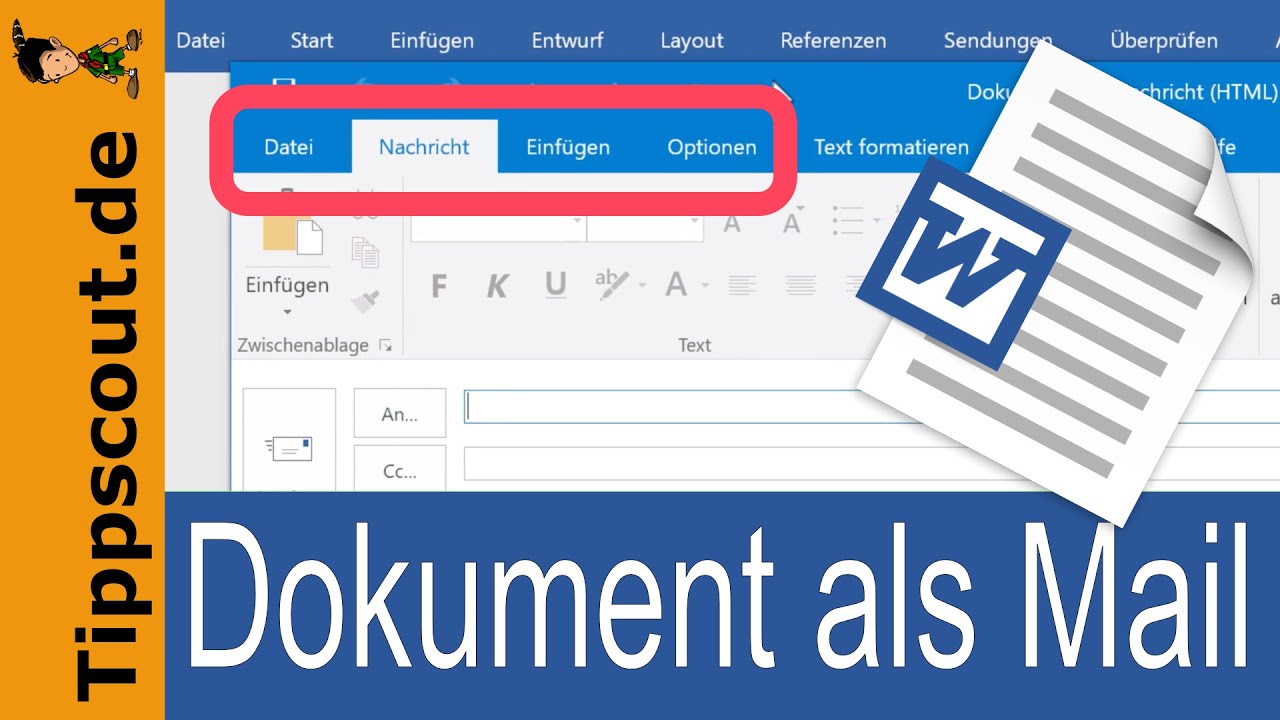Click the large Einfügen paste clipboard icon
Image resolution: width=1280 pixels, height=720 pixels.
(x=292, y=231)
